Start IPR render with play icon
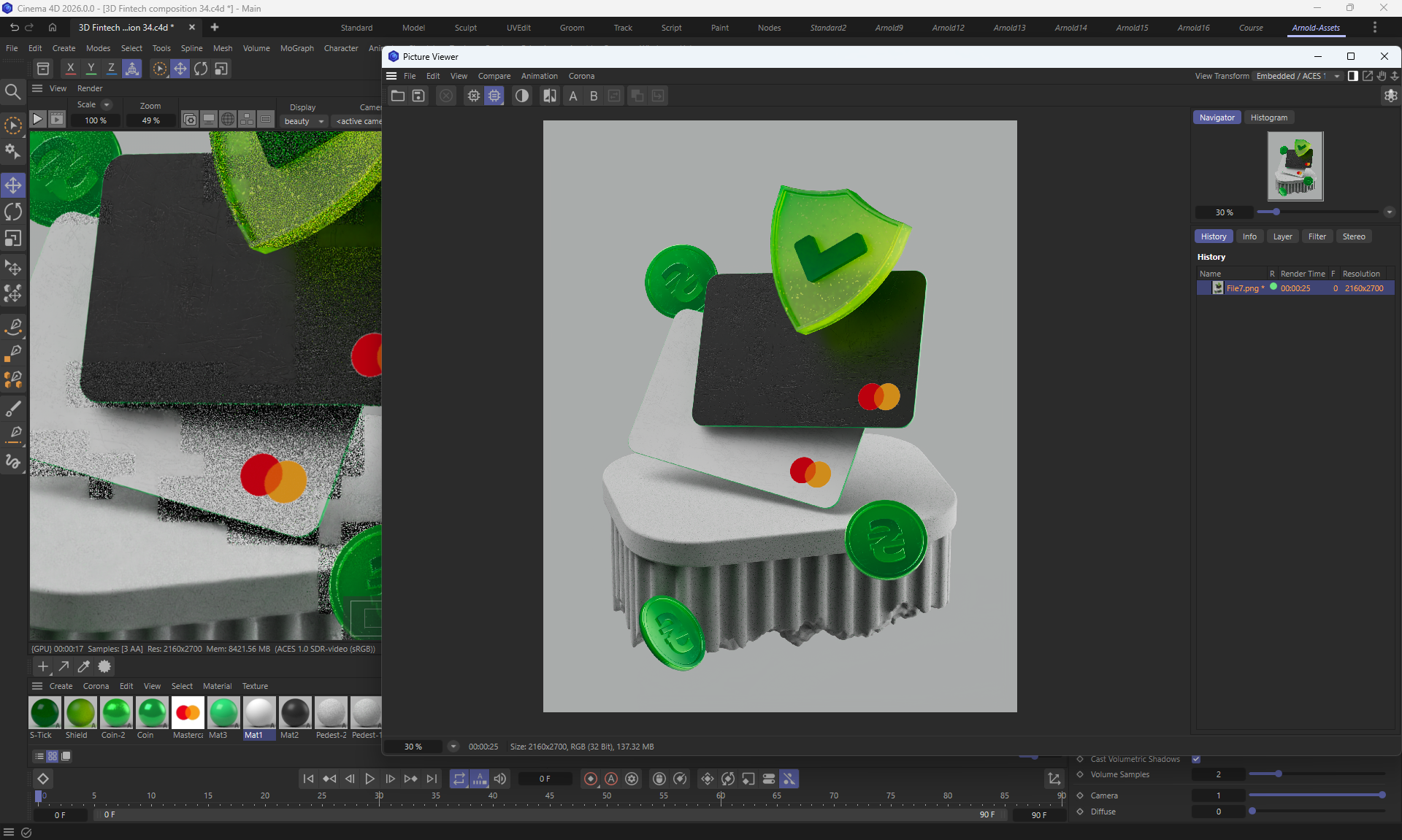This screenshot has height=840, width=1402. (x=37, y=119)
